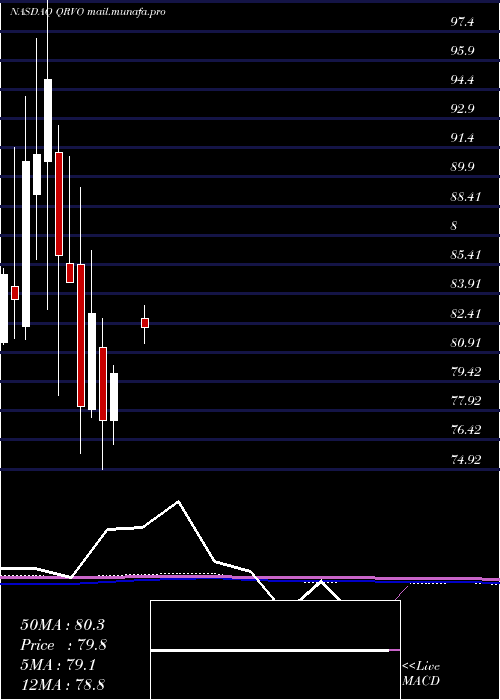Click the 50MA : 80.3 readout

62,625
